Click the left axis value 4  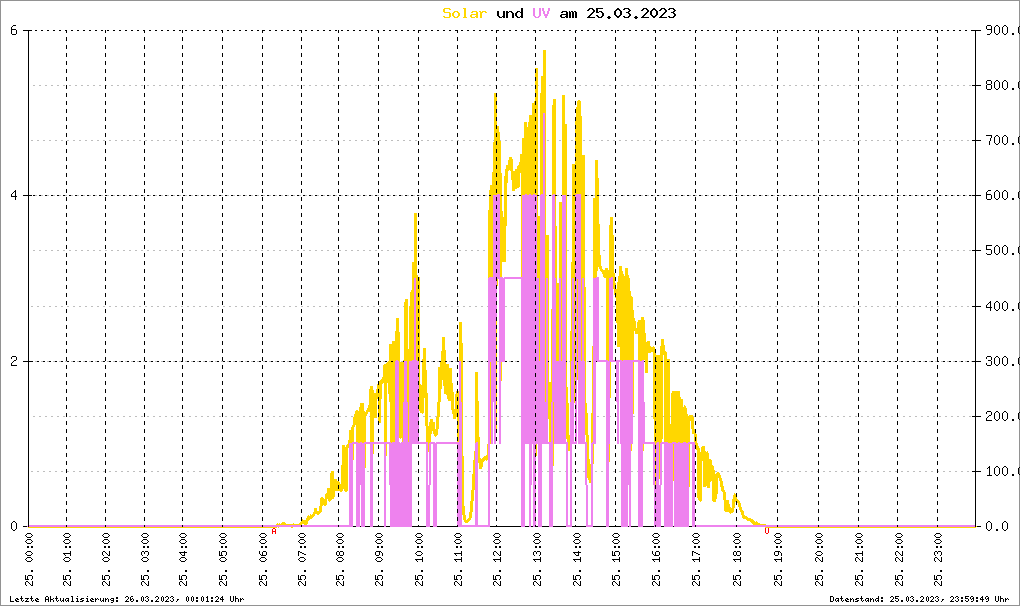tap(14, 195)
